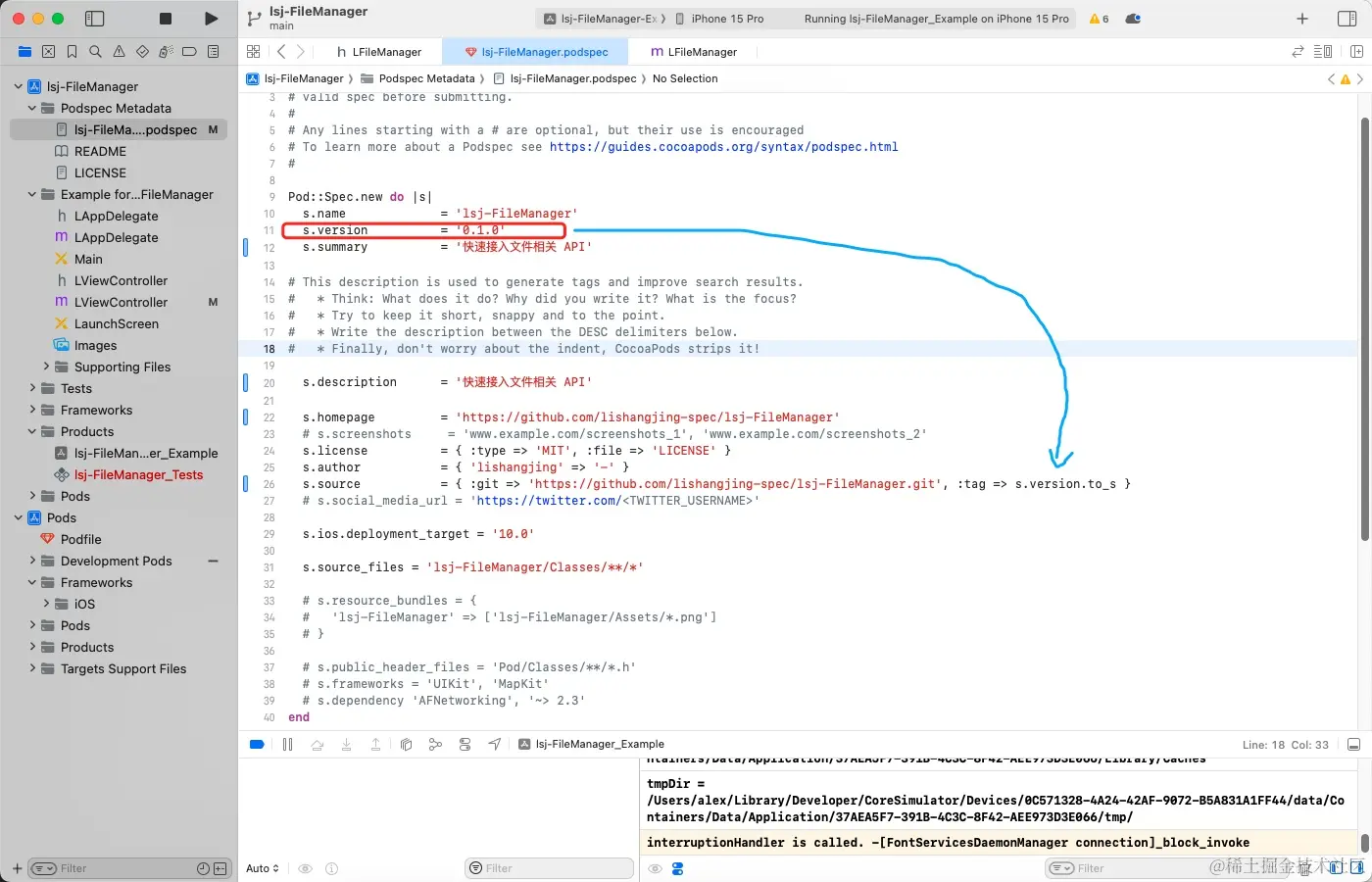Click the Quick Look eye in variables view
This screenshot has height=882, width=1372.
tap(305, 868)
